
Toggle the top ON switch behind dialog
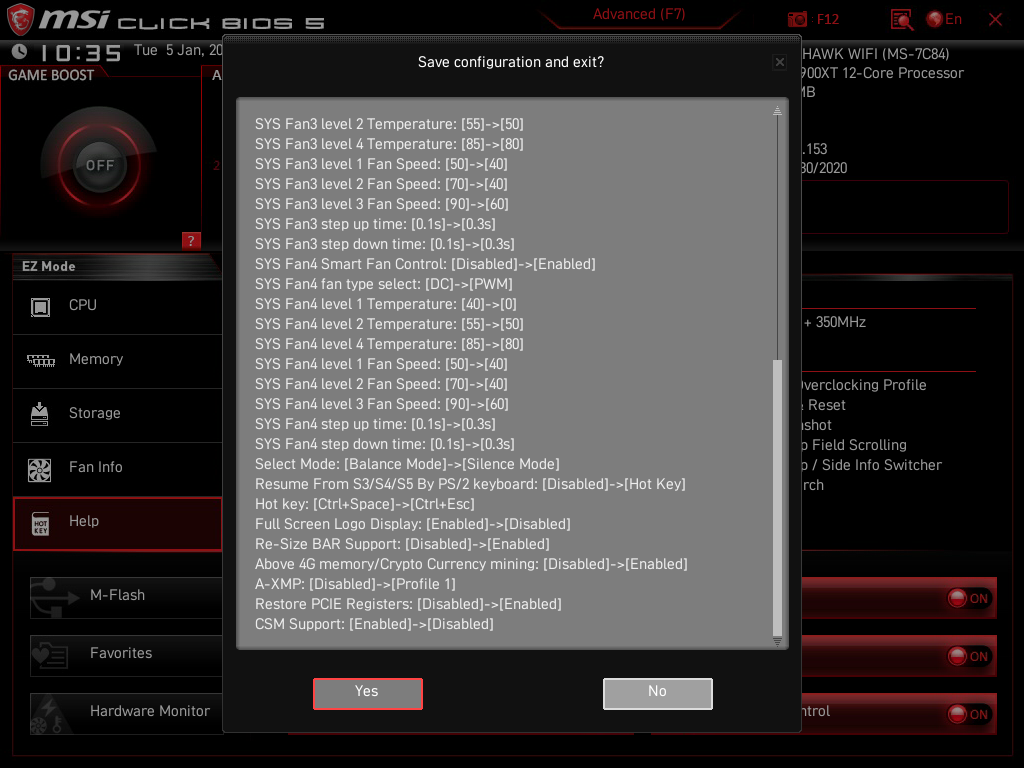pos(970,598)
